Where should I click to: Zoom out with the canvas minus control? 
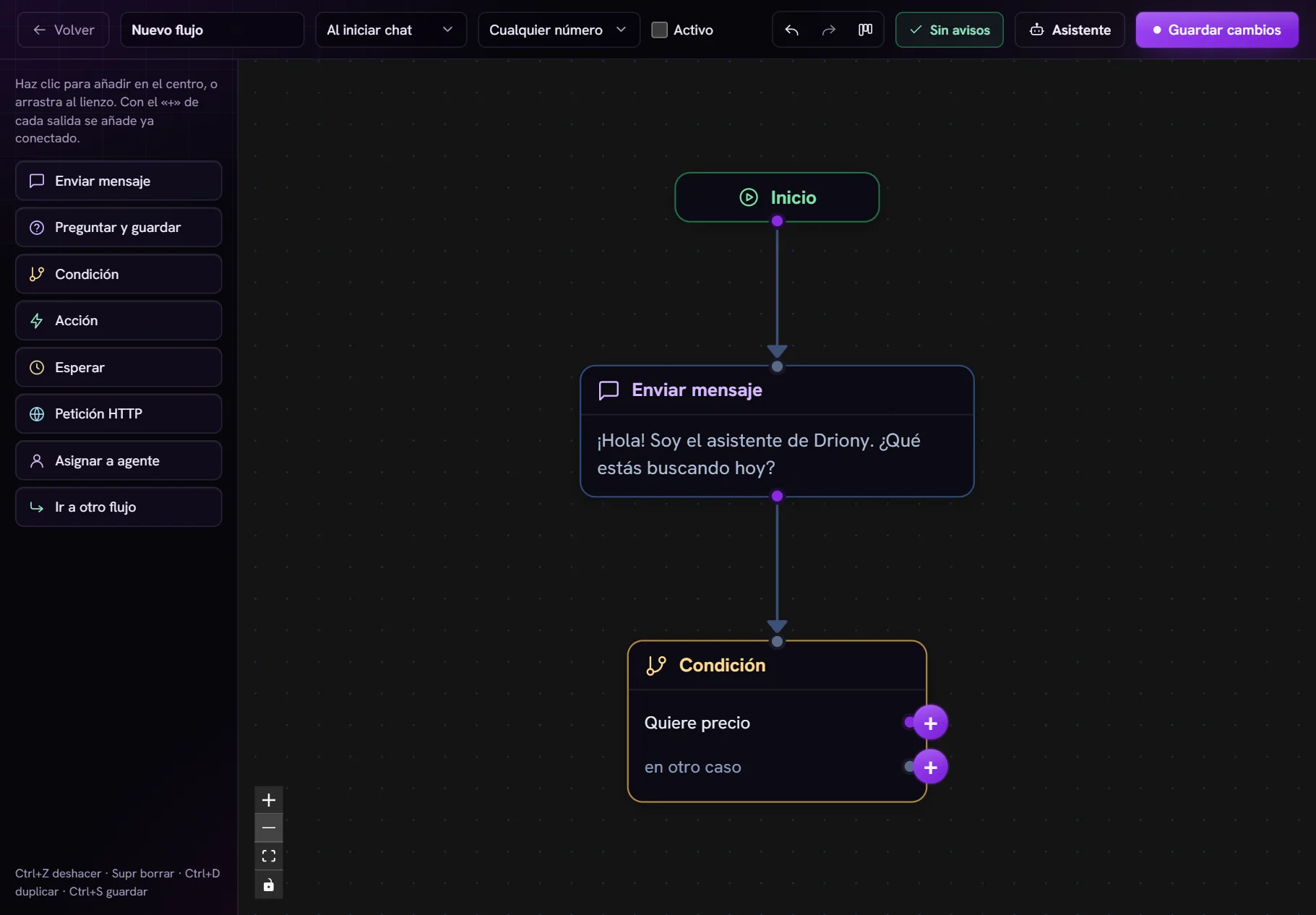tap(269, 828)
